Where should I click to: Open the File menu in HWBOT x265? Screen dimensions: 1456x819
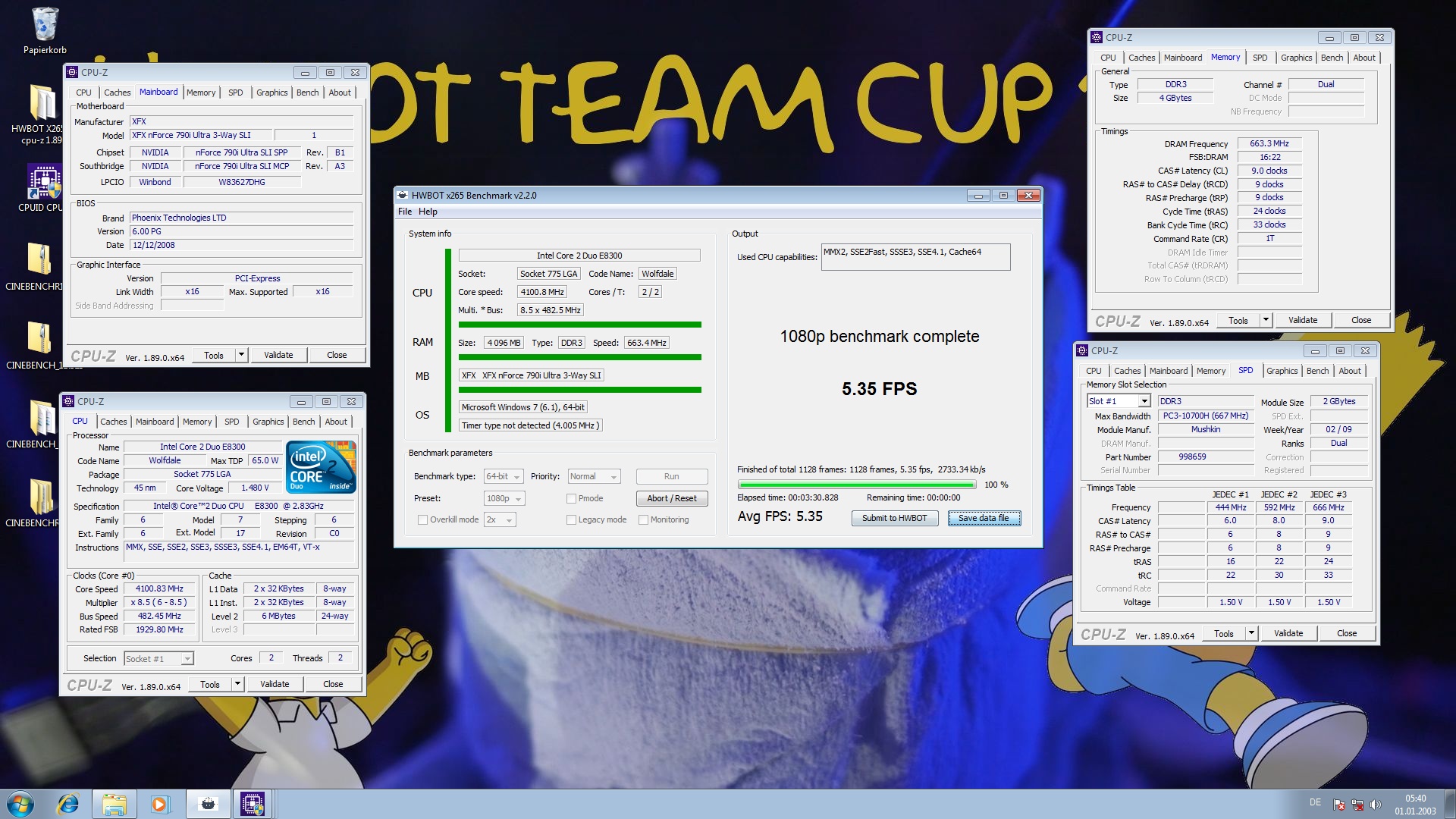coord(405,212)
